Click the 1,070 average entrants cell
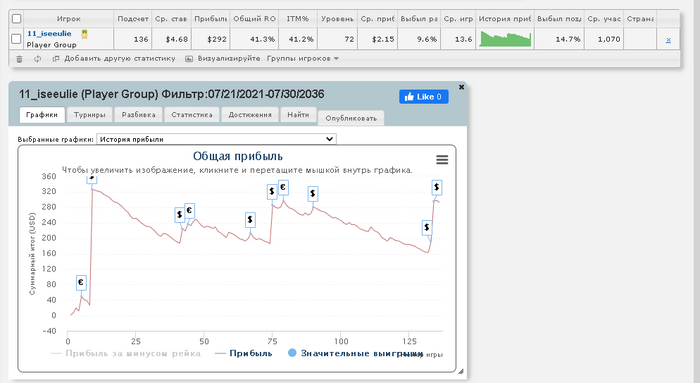 [x=604, y=39]
